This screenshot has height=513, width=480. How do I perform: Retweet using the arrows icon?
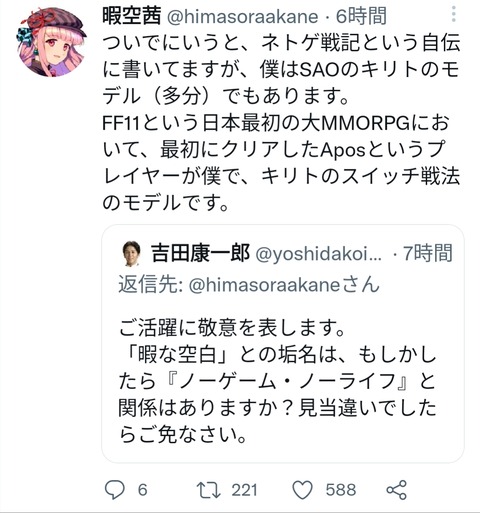click(208, 490)
